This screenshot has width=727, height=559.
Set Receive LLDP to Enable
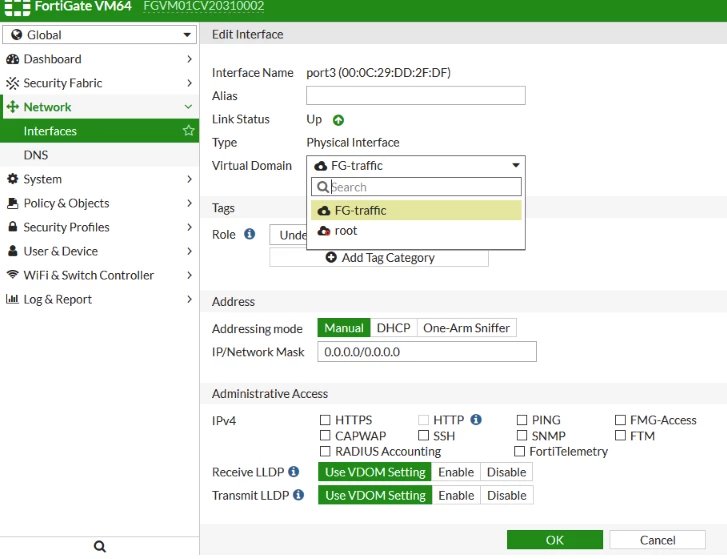(456, 472)
